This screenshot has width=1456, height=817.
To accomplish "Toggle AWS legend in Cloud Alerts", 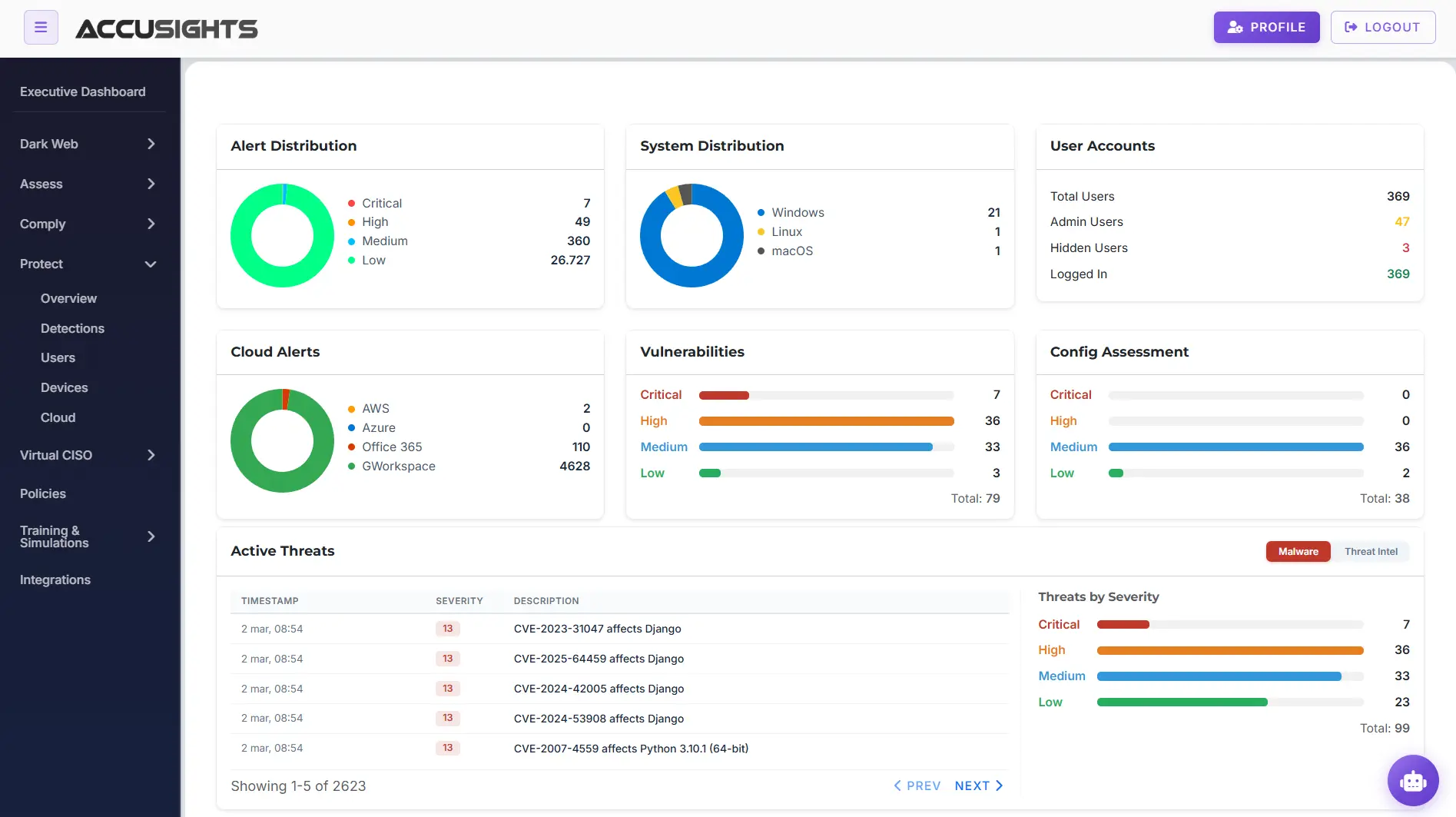I will (368, 408).
